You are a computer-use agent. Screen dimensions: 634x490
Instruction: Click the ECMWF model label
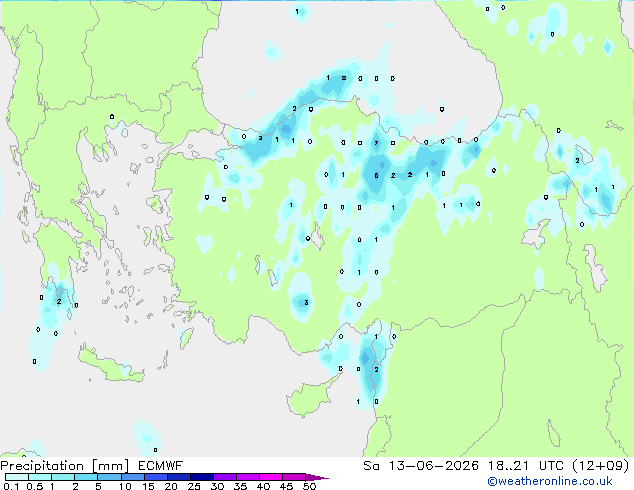pyautogui.click(x=160, y=466)
